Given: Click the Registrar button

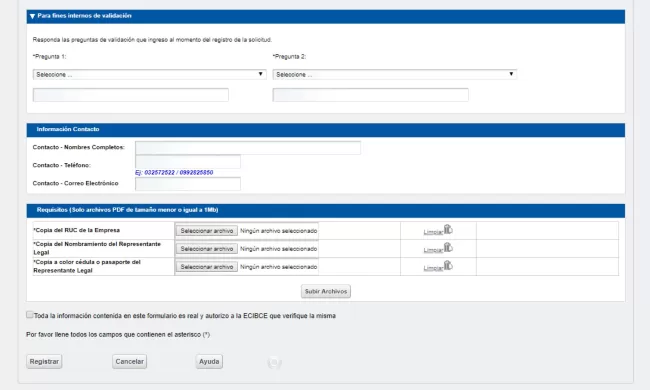Looking at the screenshot, I should coord(44,361).
